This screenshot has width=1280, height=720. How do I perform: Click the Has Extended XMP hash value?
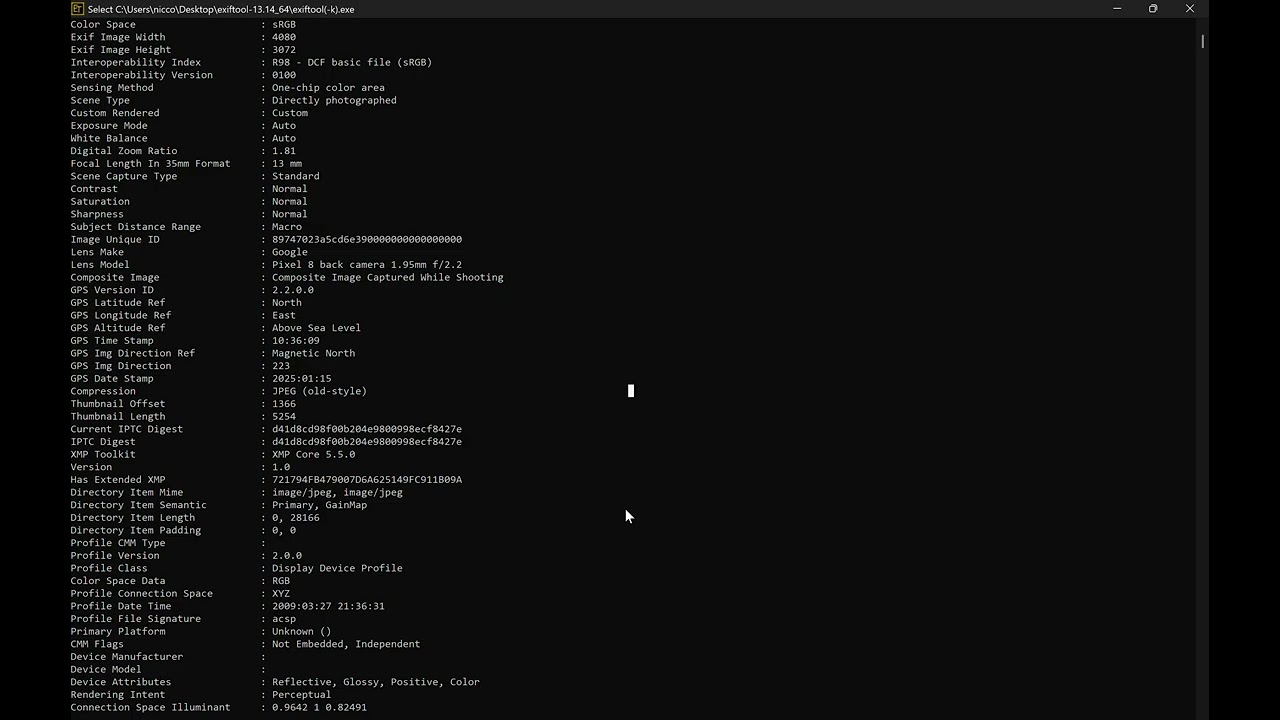point(367,480)
